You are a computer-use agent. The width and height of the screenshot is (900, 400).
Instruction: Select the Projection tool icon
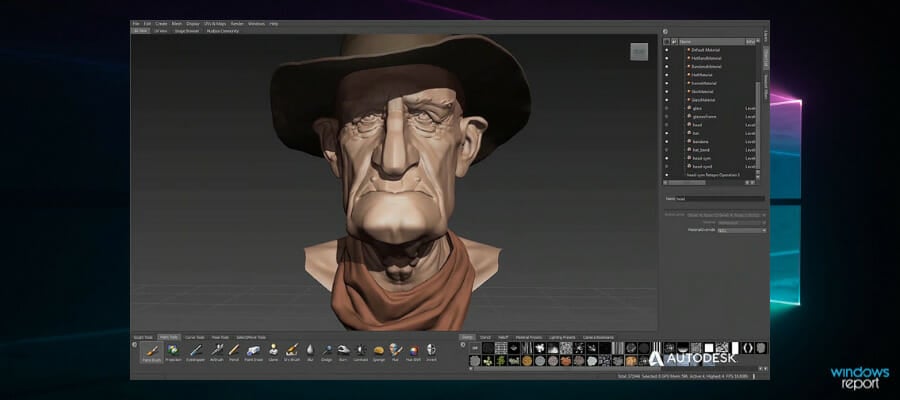(x=173, y=352)
